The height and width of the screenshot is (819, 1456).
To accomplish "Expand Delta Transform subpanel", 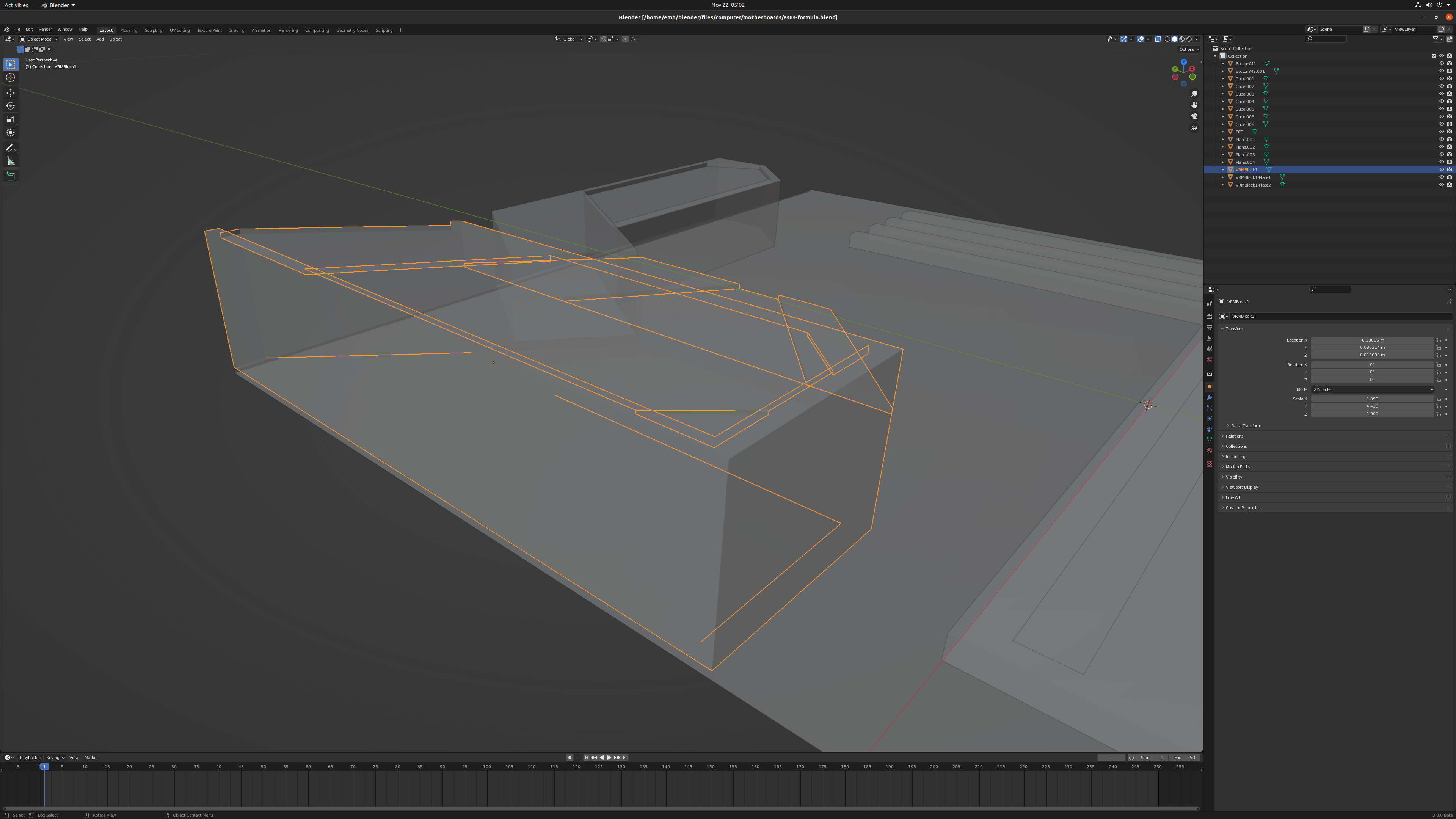I will pyautogui.click(x=1246, y=425).
